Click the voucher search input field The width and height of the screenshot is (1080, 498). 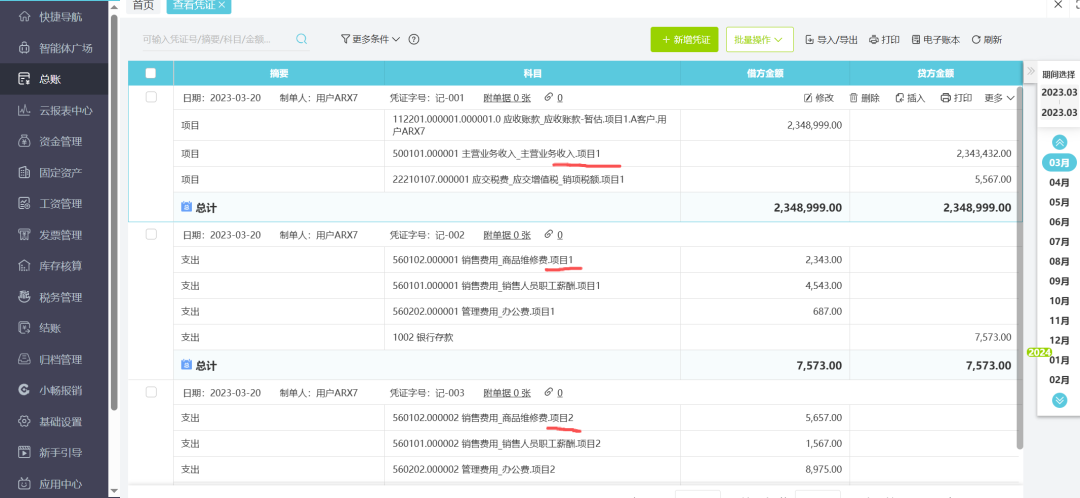point(215,40)
